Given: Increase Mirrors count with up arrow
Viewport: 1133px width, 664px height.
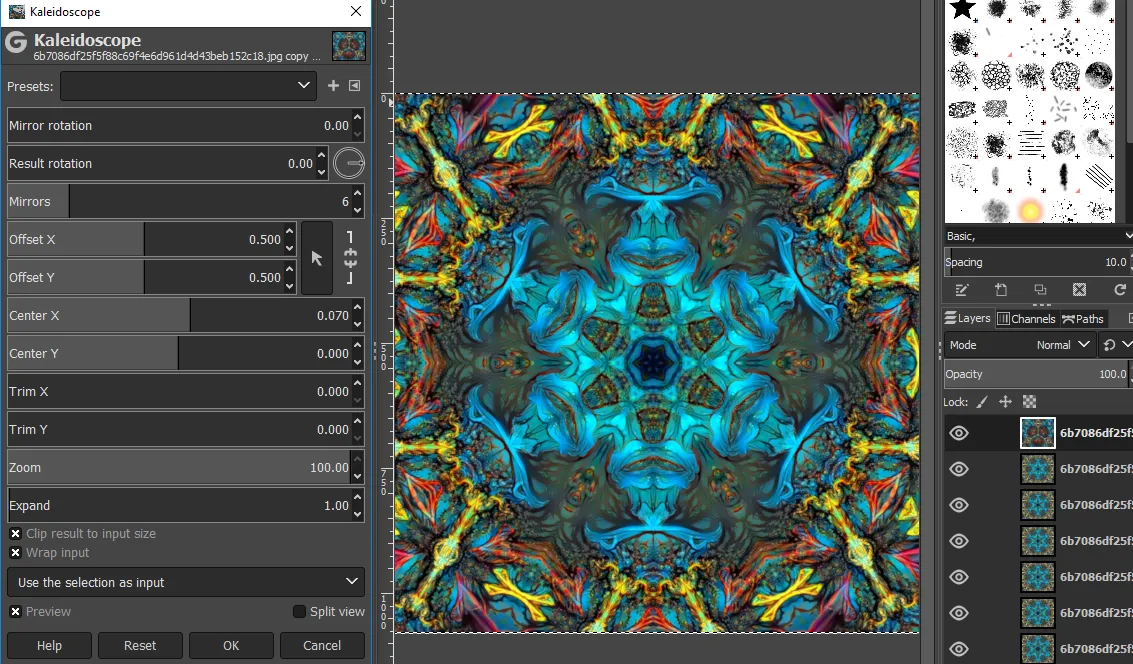Looking at the screenshot, I should click(x=358, y=193).
